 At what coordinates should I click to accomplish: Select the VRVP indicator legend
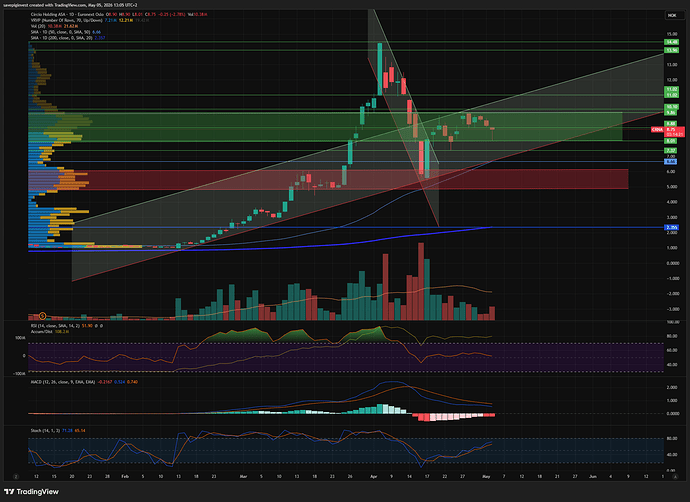click(90, 20)
